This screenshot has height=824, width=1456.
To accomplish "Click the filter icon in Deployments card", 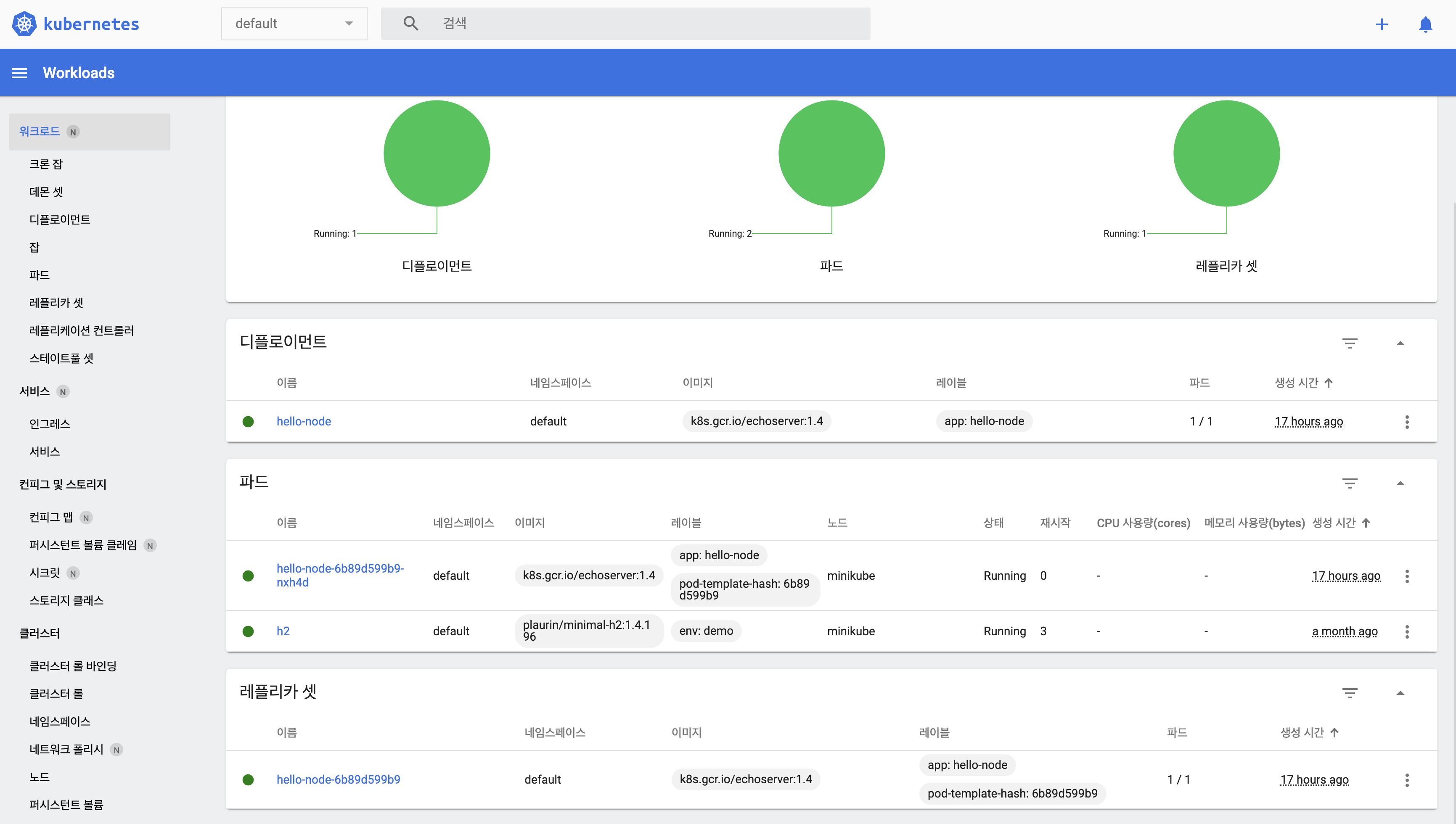I will click(x=1350, y=343).
